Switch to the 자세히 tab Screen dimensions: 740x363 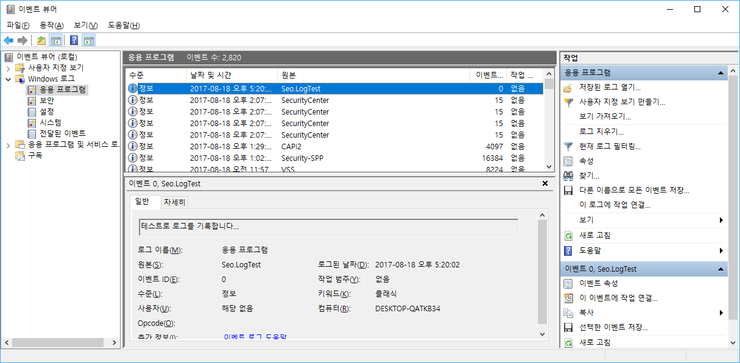[x=175, y=203]
